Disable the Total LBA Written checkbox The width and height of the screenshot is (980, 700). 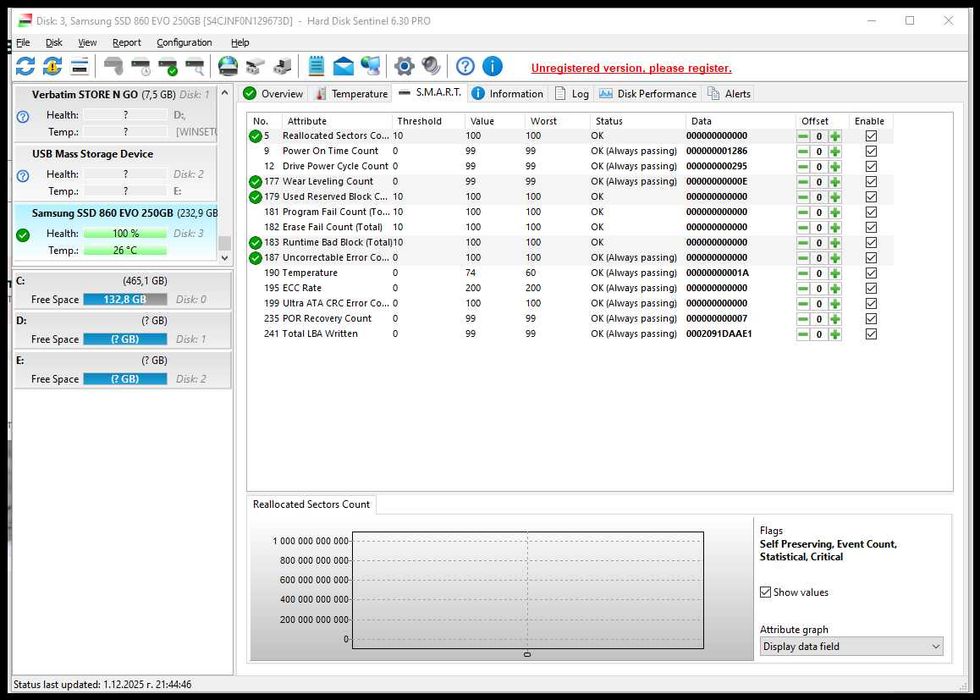871,334
